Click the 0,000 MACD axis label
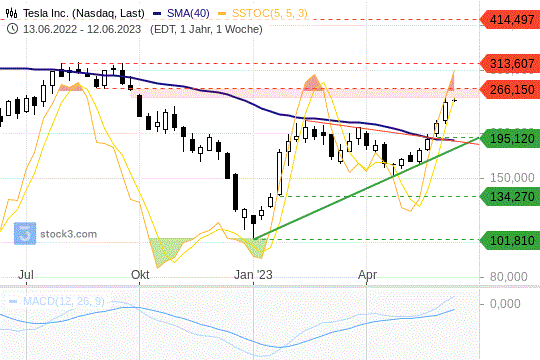540x360 pixels. click(505, 304)
